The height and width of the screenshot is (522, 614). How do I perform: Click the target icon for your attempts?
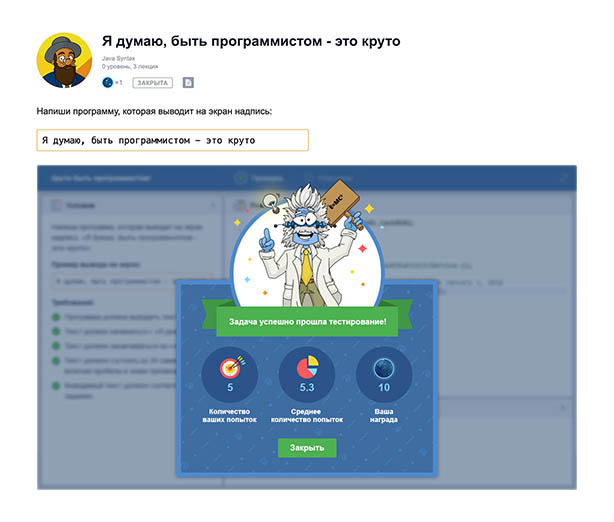pos(231,368)
